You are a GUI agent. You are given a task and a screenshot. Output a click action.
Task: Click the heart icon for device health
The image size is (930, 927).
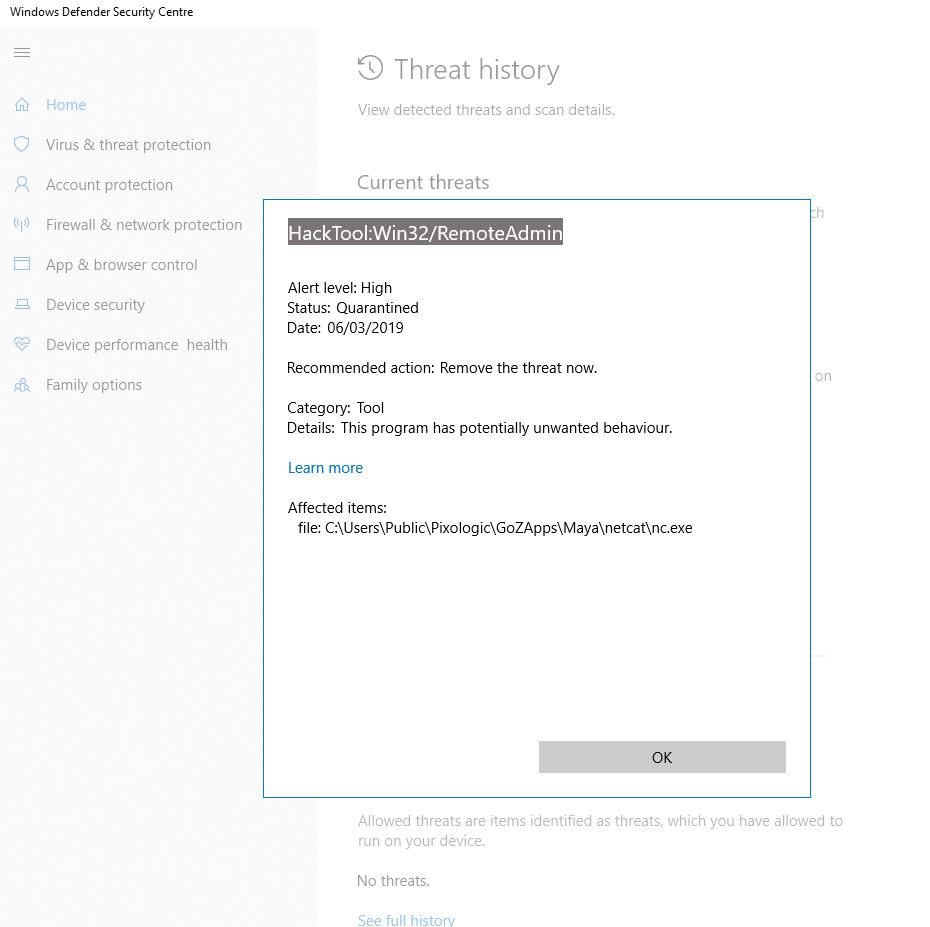pyautogui.click(x=22, y=344)
